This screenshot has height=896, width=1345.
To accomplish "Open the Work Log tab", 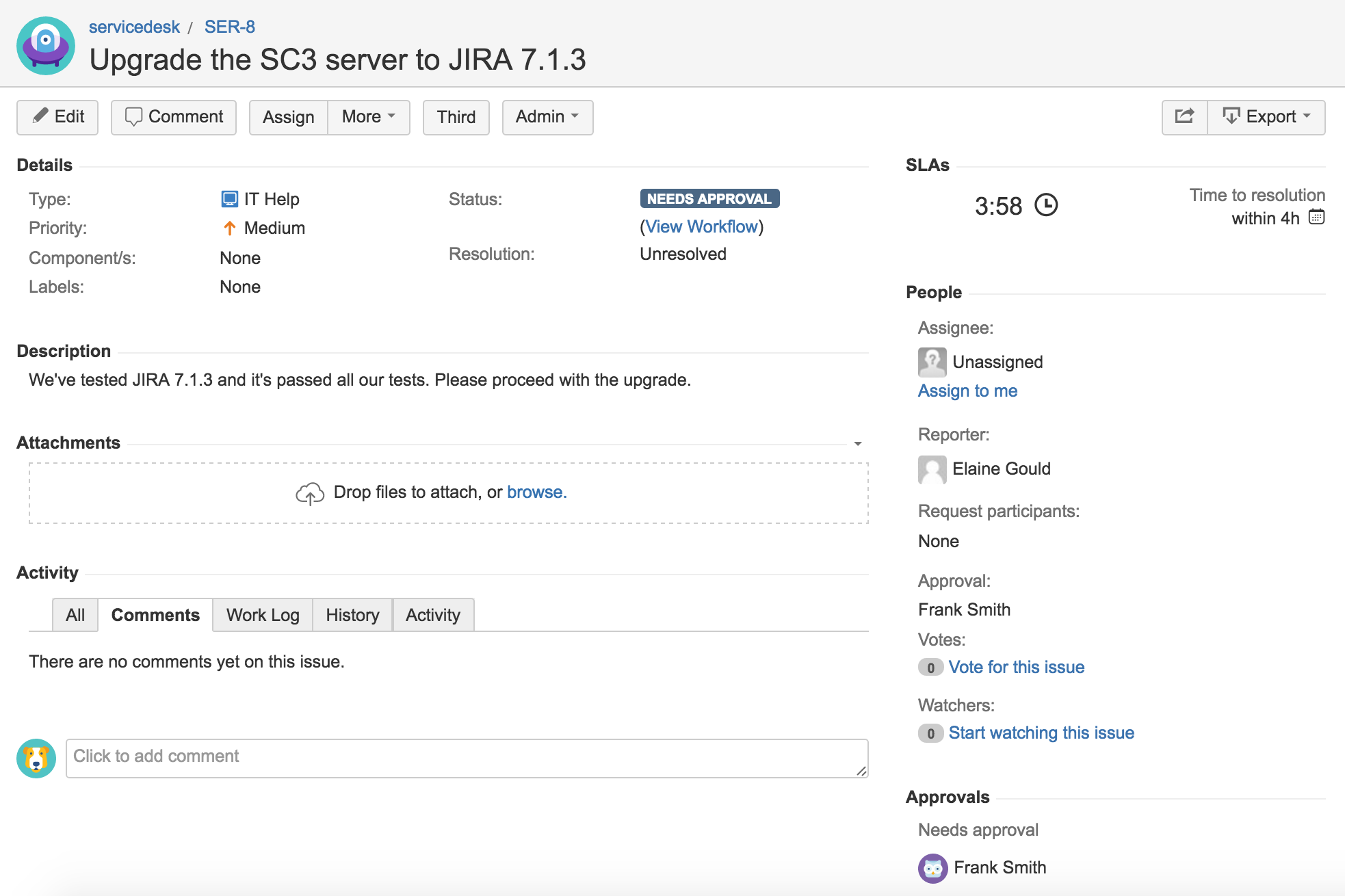I will (263, 615).
